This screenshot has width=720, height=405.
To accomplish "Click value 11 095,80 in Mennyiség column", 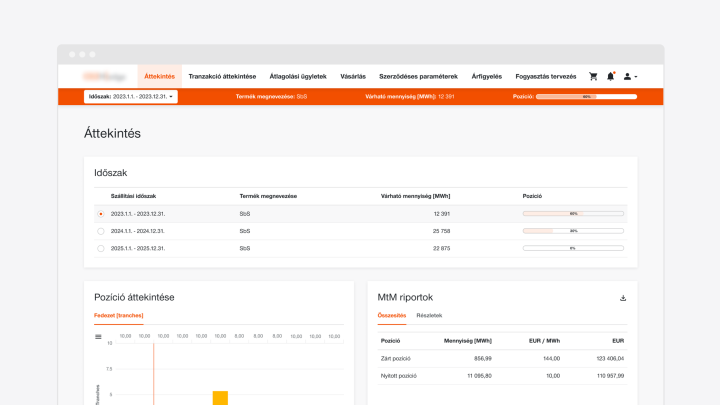I will [479, 376].
